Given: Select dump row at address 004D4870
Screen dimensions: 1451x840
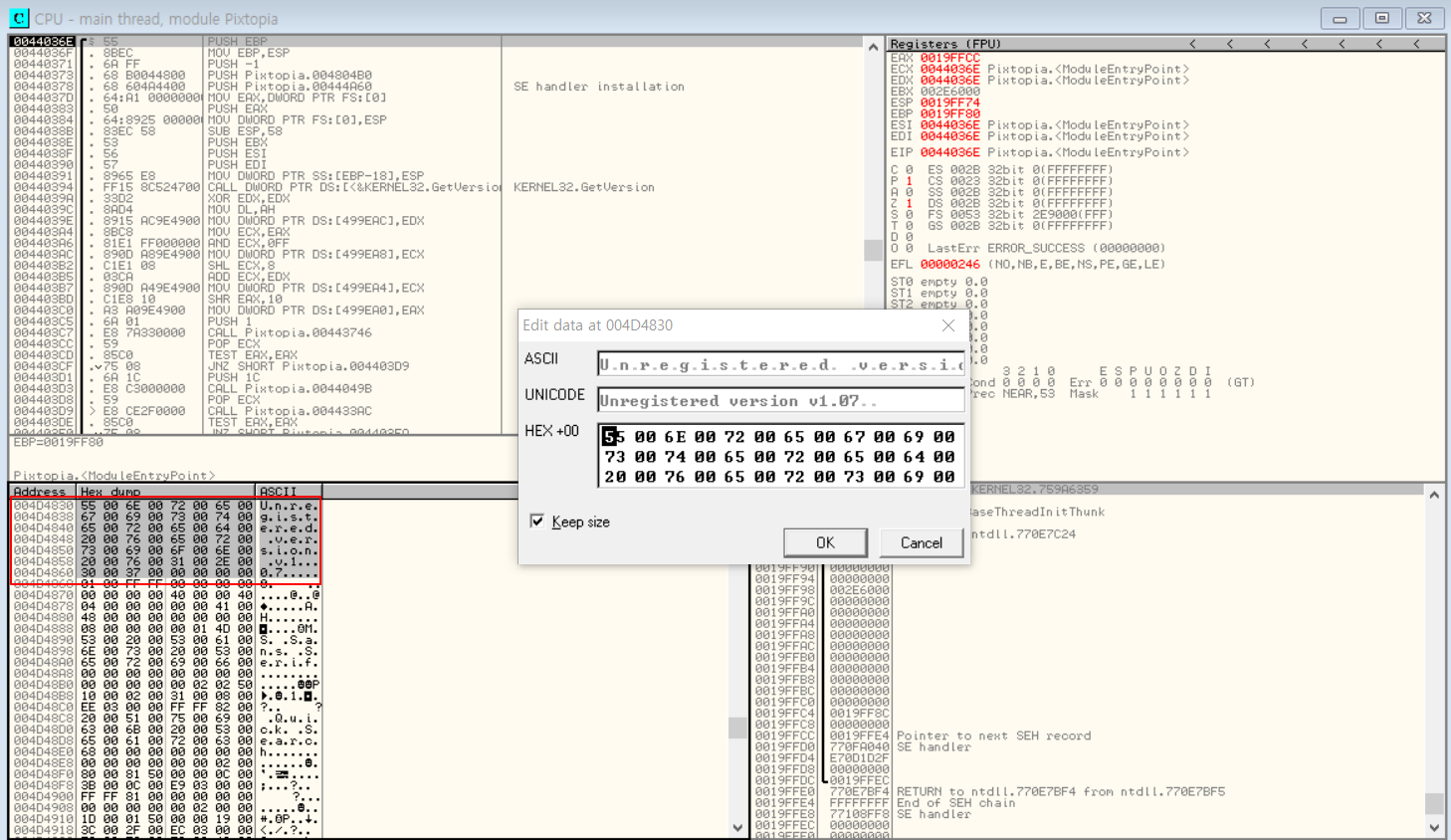Looking at the screenshot, I should [x=165, y=595].
